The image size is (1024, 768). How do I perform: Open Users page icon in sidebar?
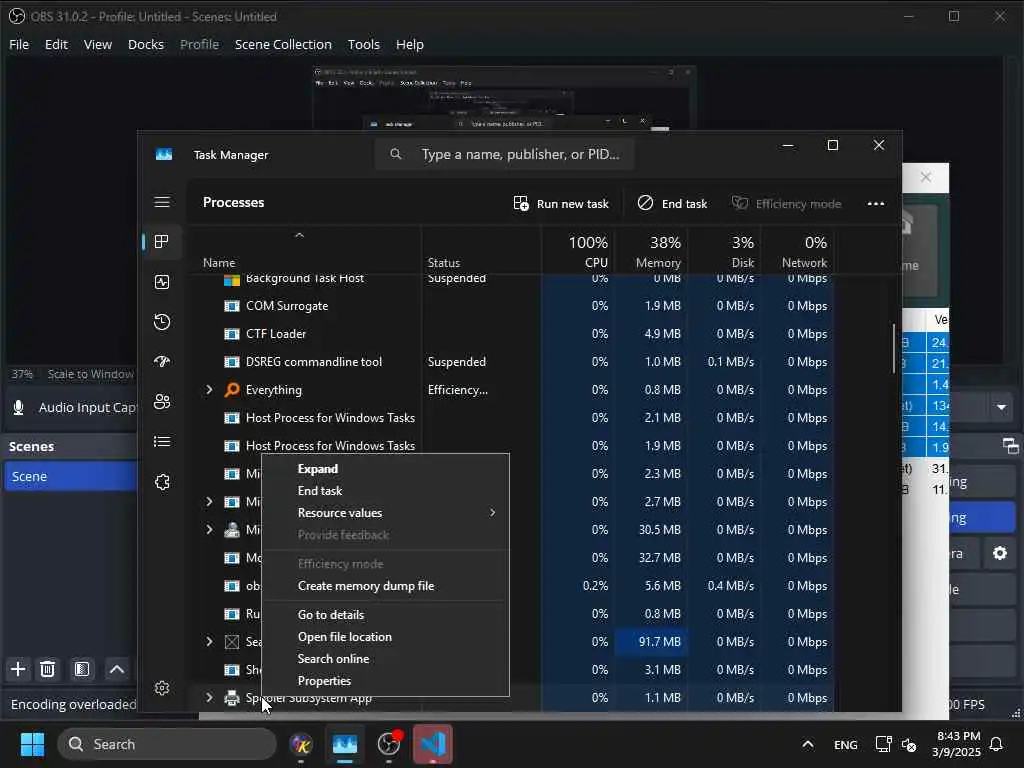tap(162, 402)
